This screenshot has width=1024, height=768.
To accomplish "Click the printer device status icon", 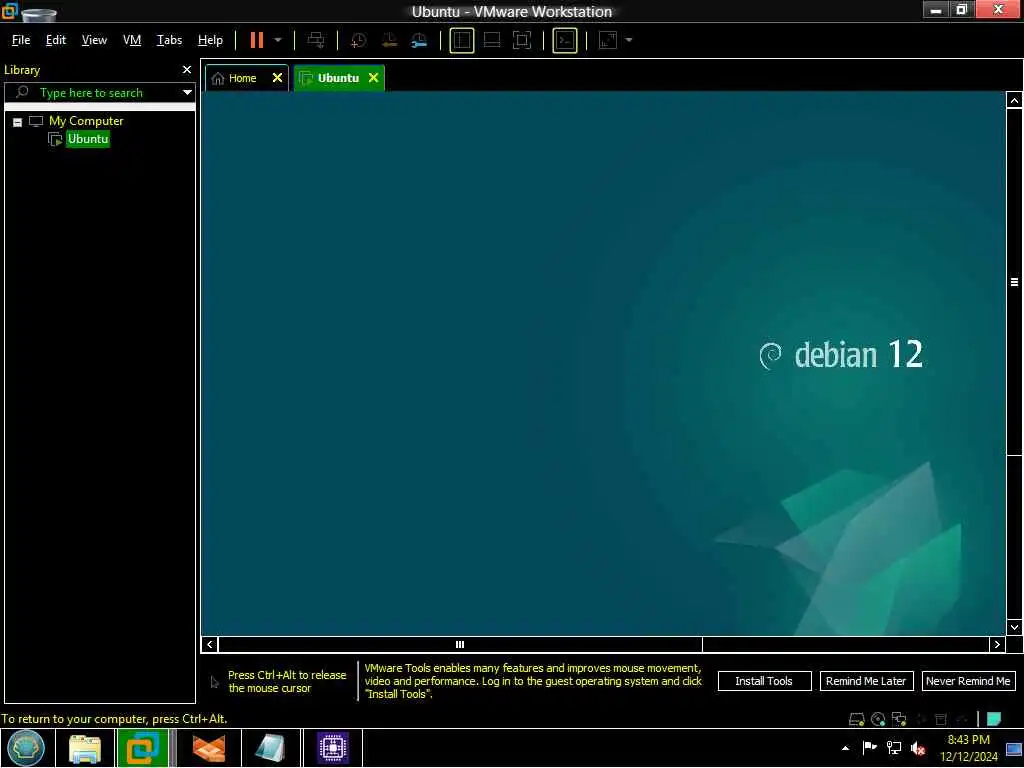I will pos(940,720).
